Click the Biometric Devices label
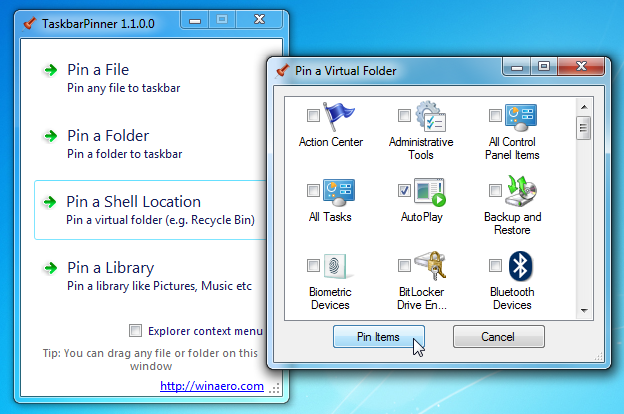The height and width of the screenshot is (414, 624). (330, 298)
